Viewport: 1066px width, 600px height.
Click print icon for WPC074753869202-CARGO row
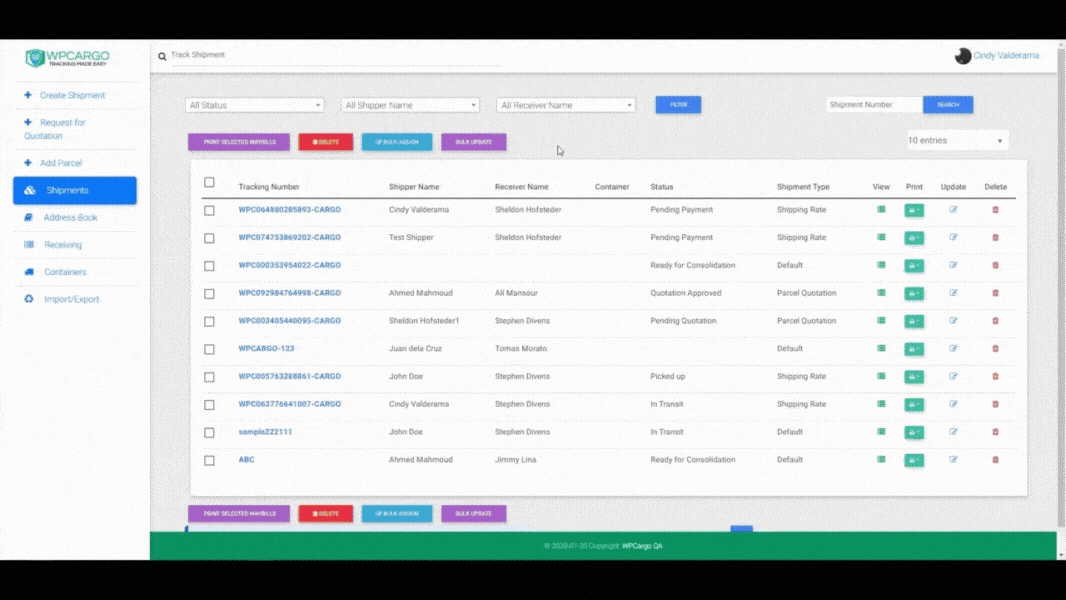click(914, 238)
